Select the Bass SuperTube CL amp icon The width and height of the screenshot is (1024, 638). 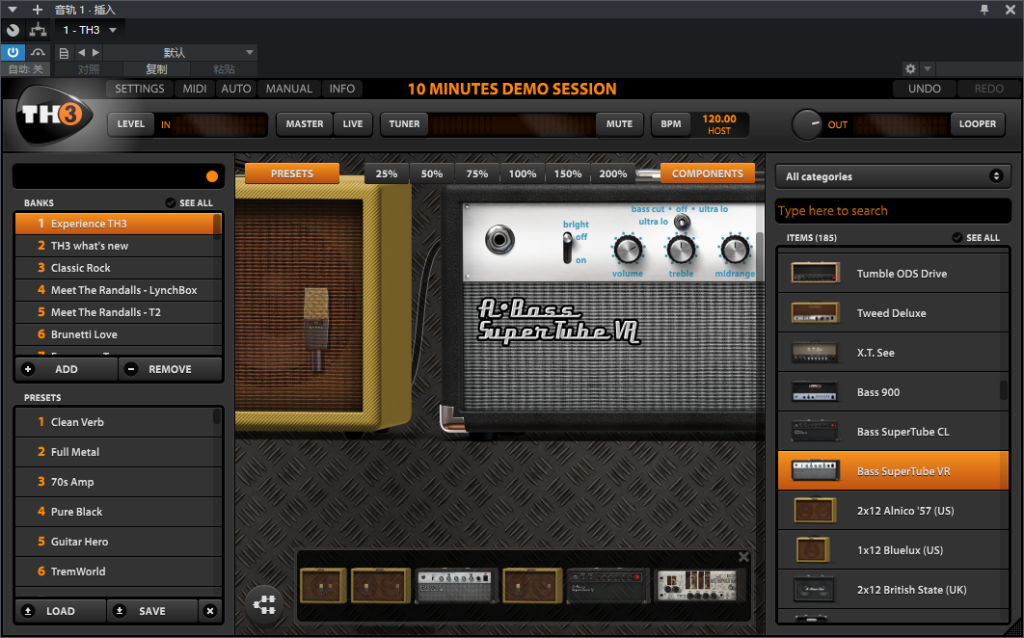point(815,431)
